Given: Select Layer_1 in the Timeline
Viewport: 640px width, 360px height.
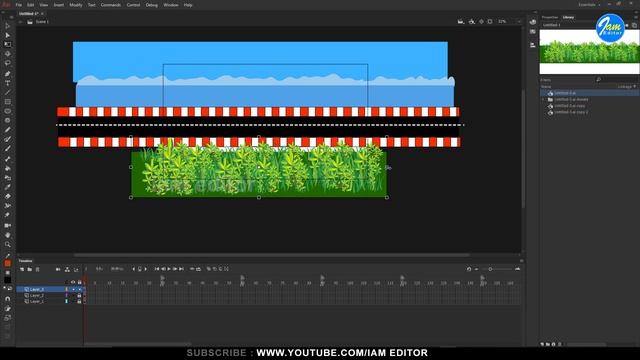Looking at the screenshot, I should (37, 301).
